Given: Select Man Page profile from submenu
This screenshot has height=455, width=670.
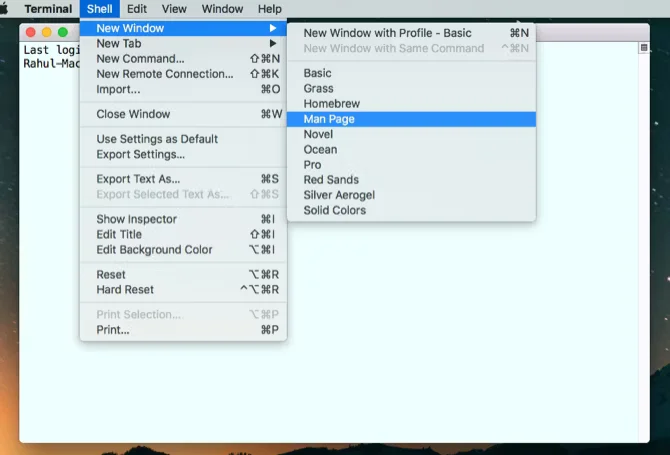Looking at the screenshot, I should coord(329,119).
